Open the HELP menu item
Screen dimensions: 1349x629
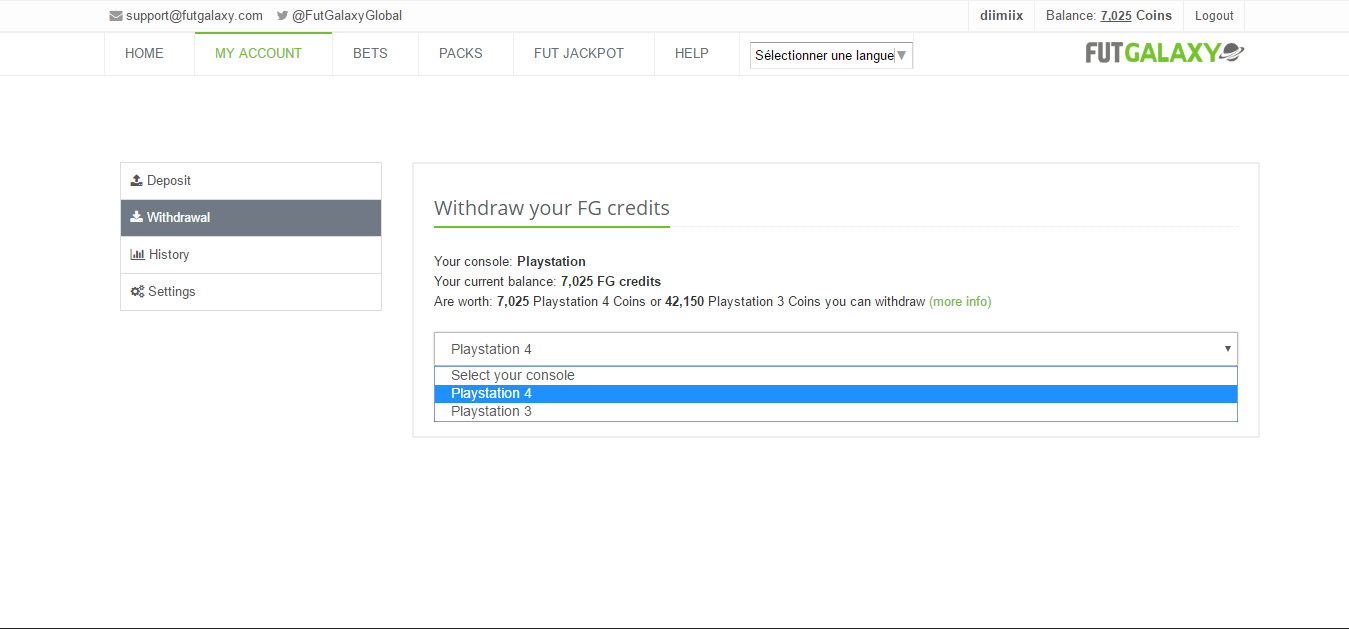click(692, 54)
